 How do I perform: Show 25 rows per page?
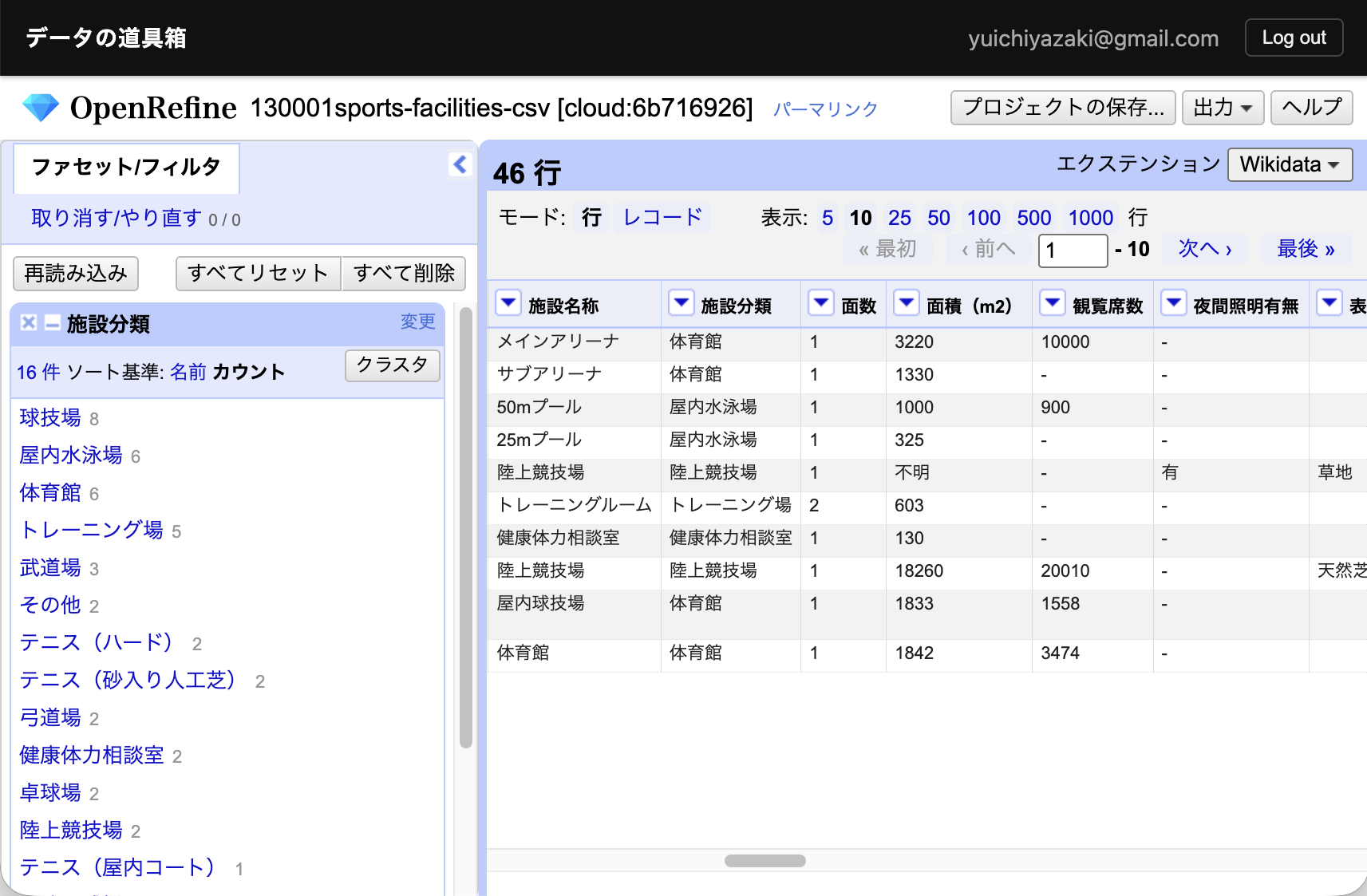pos(899,218)
